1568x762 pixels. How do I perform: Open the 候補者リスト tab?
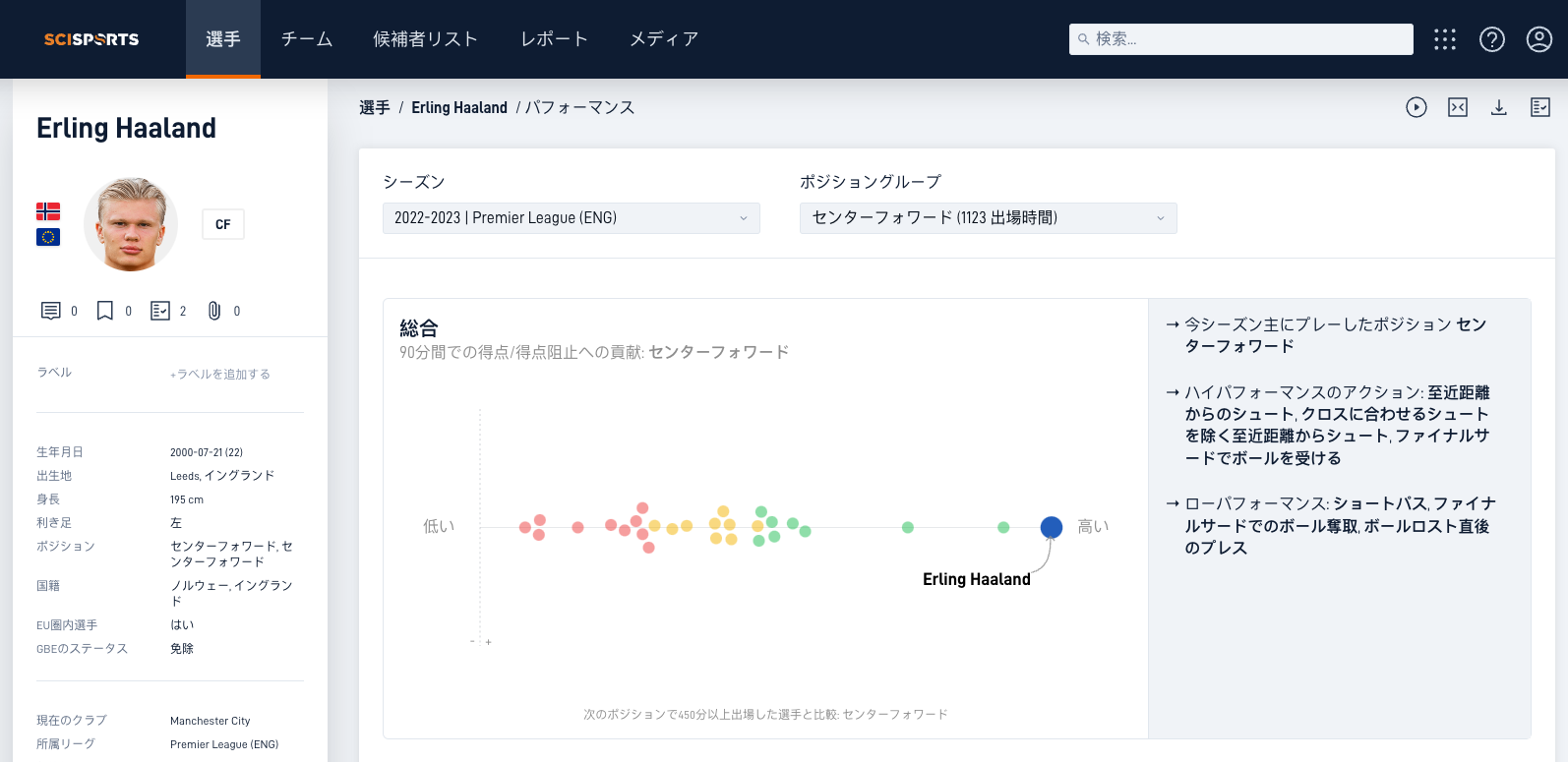point(426,39)
